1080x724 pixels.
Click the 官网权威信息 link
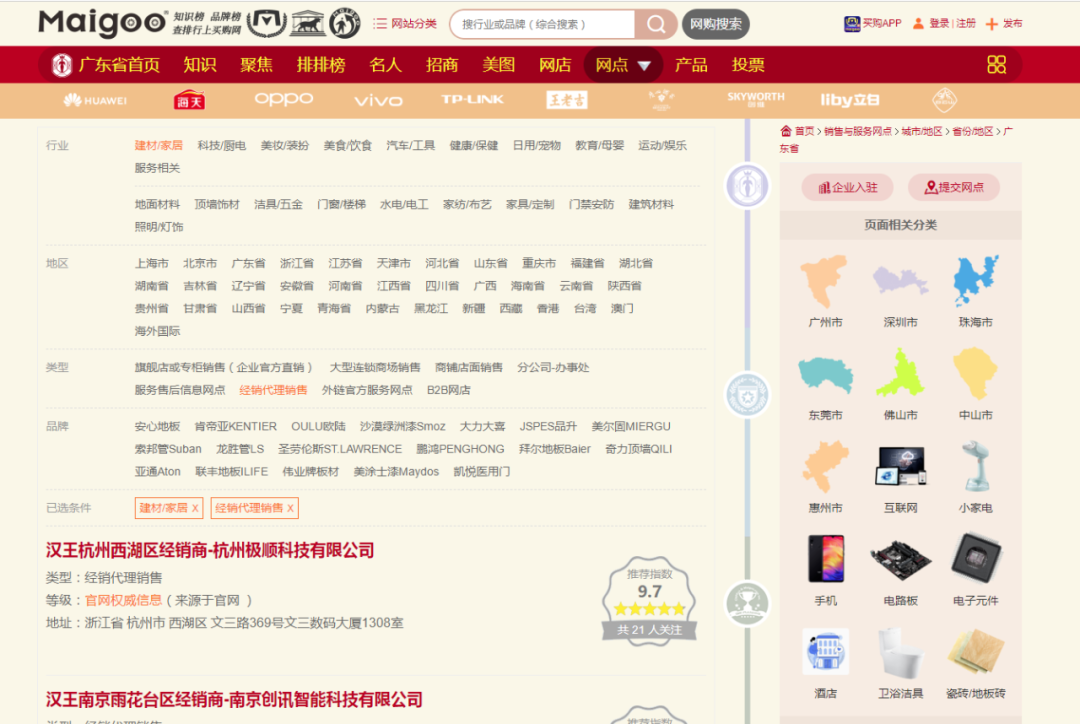tap(123, 601)
